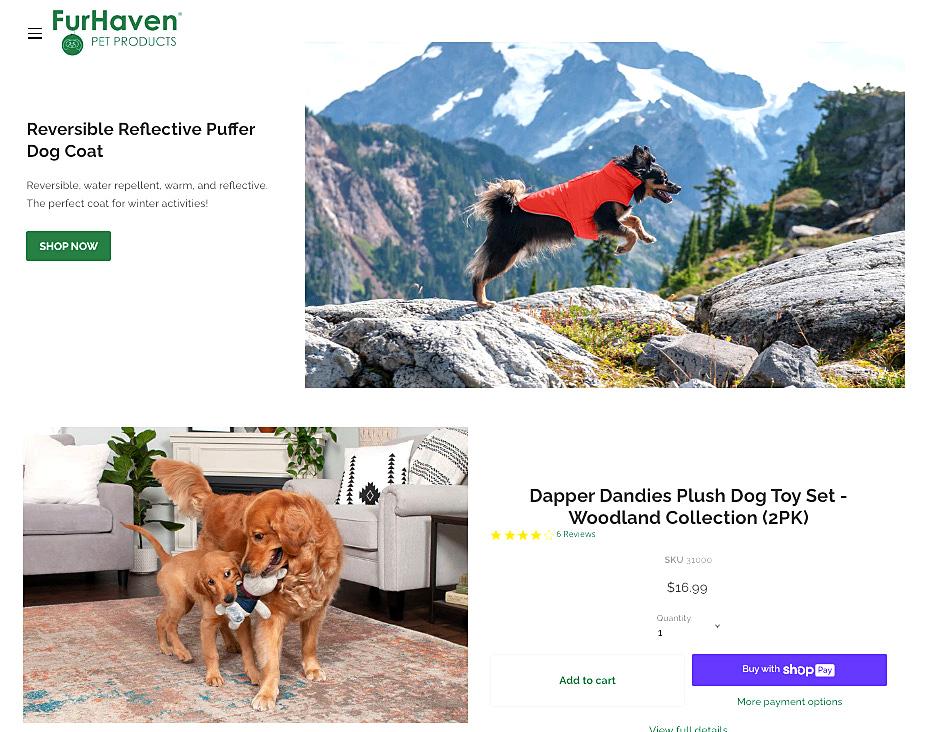Open the dog in red coat hero image
The image size is (926, 732).
(605, 214)
